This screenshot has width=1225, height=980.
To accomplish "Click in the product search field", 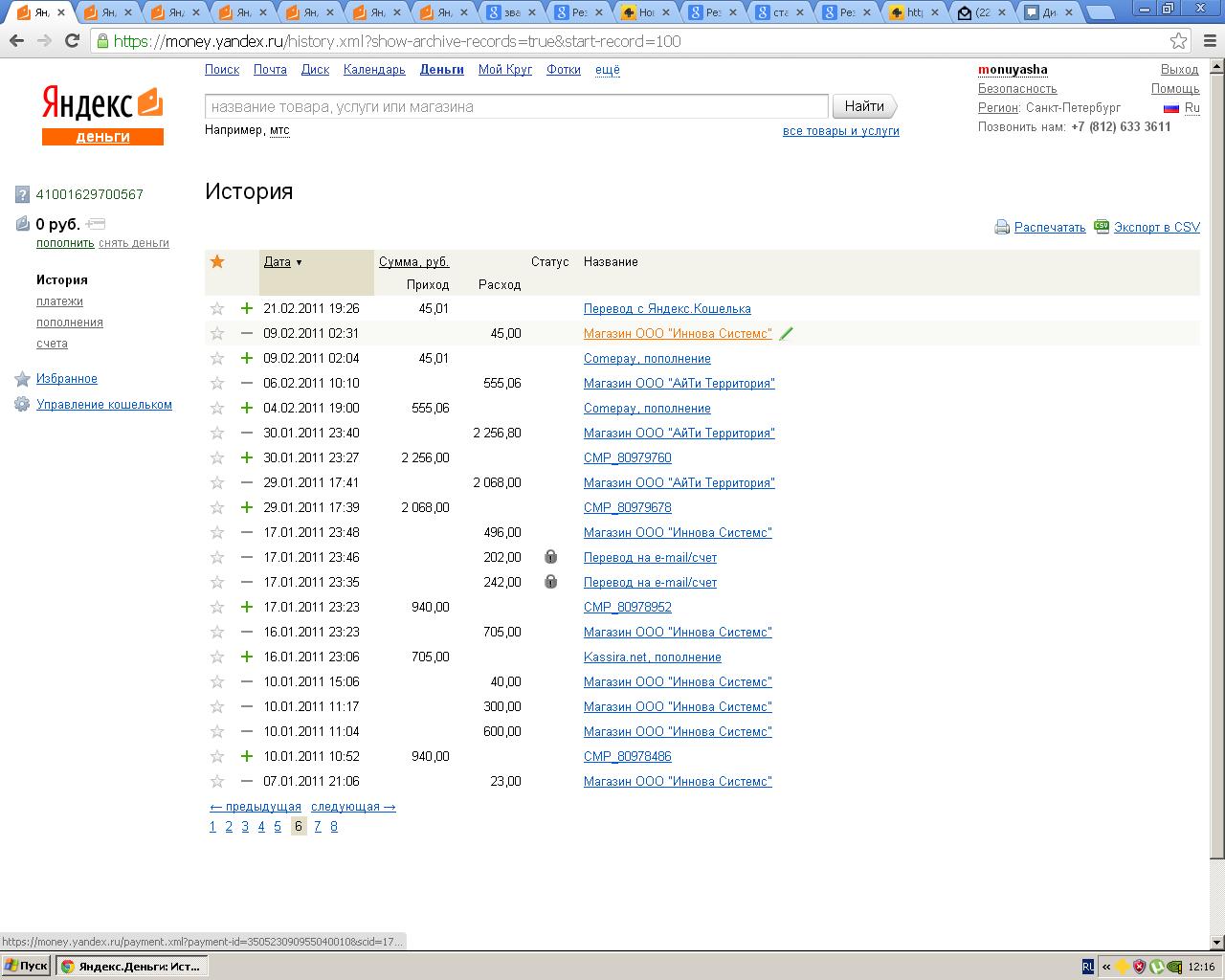I will pos(517,106).
